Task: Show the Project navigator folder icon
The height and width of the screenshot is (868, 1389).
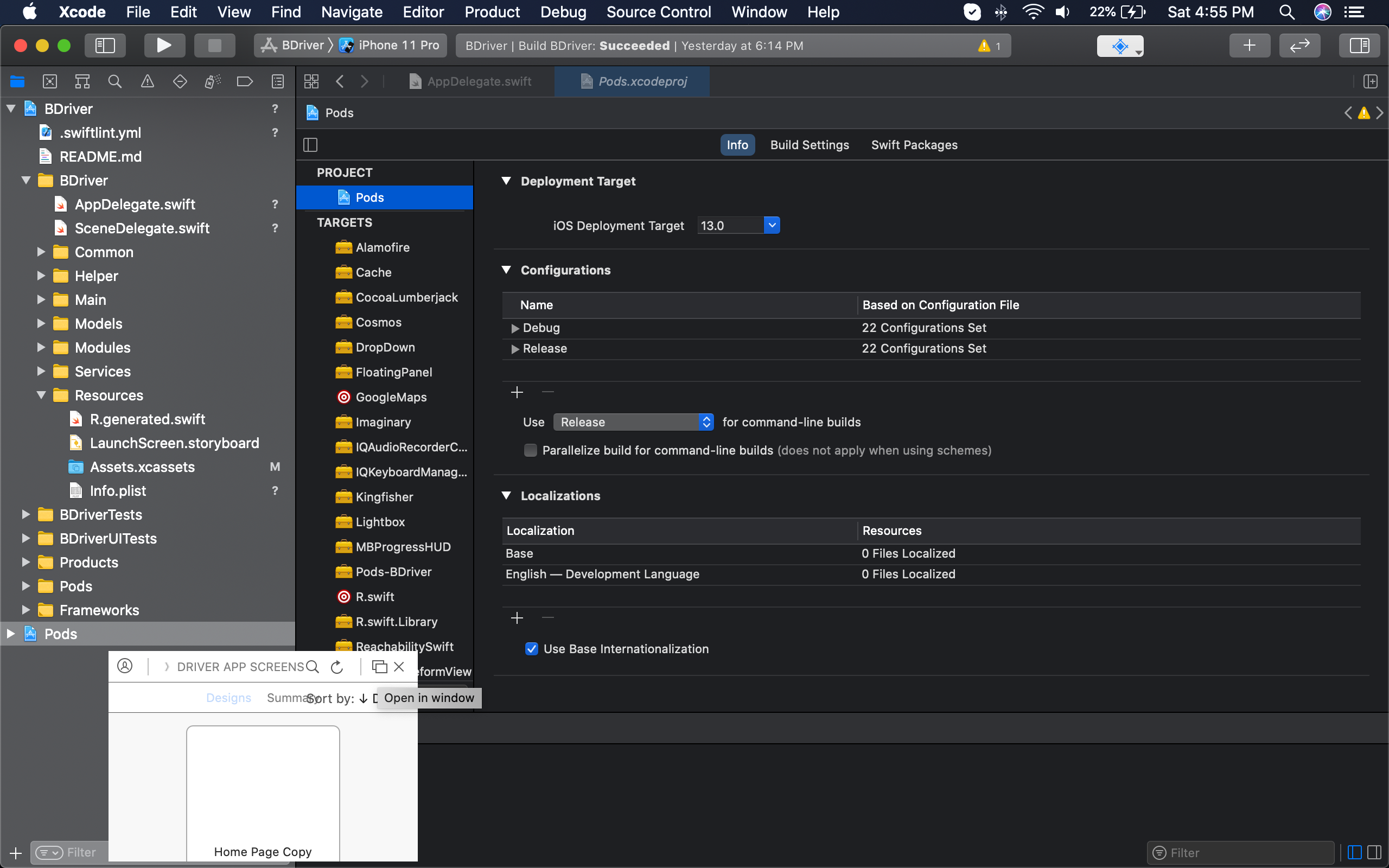Action: click(x=17, y=81)
